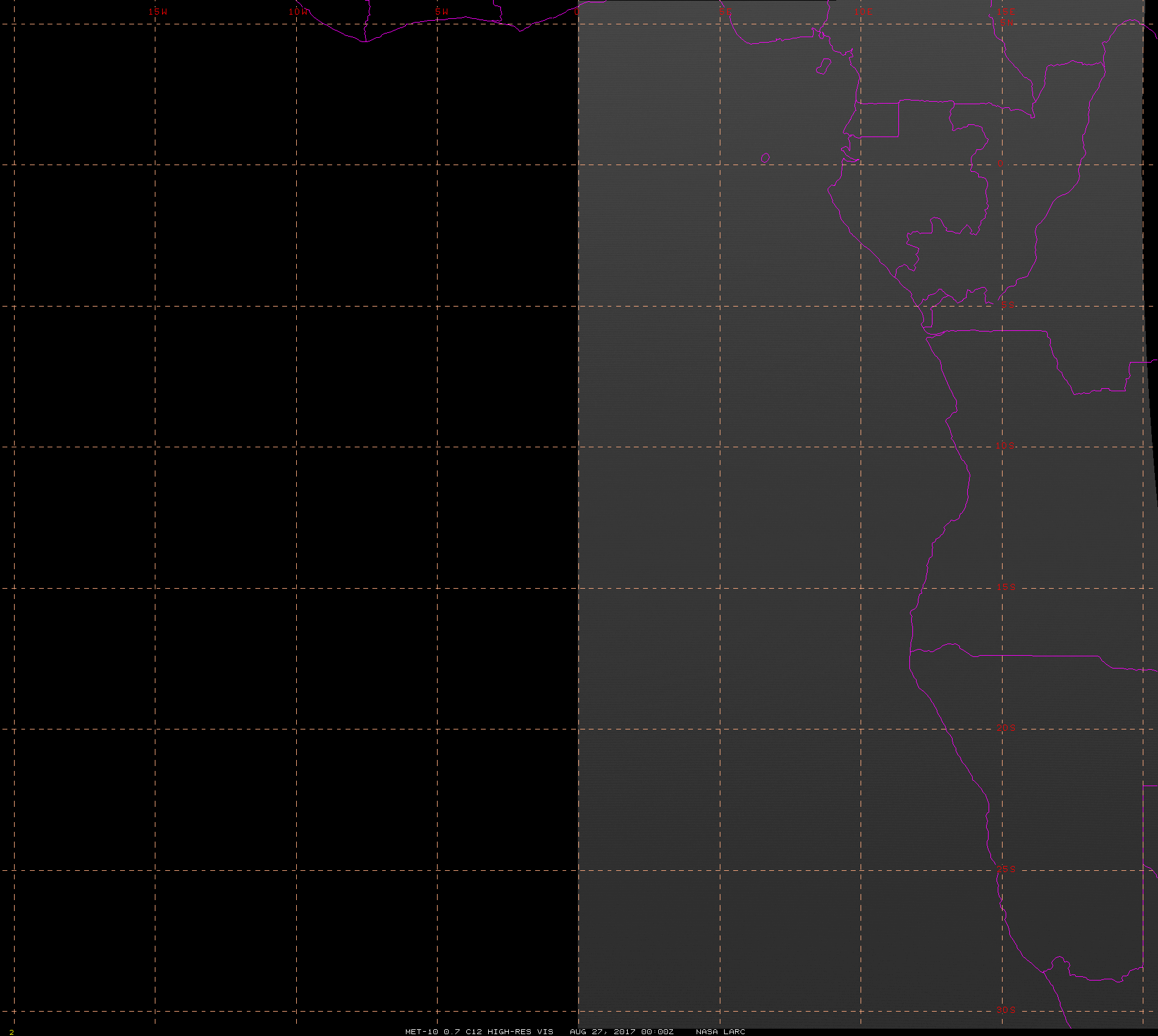This screenshot has width=1158, height=1036.
Task: Click the "5W" longitude label
Action: [442, 12]
